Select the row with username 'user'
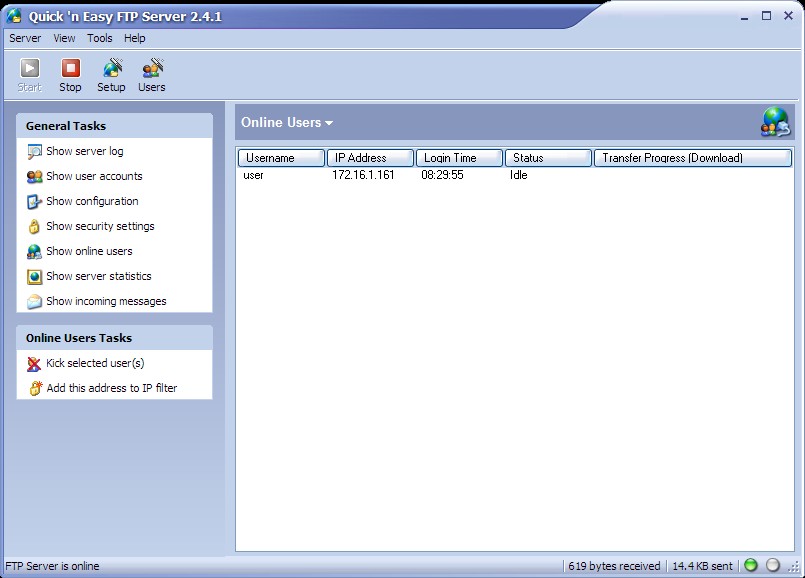 514,175
